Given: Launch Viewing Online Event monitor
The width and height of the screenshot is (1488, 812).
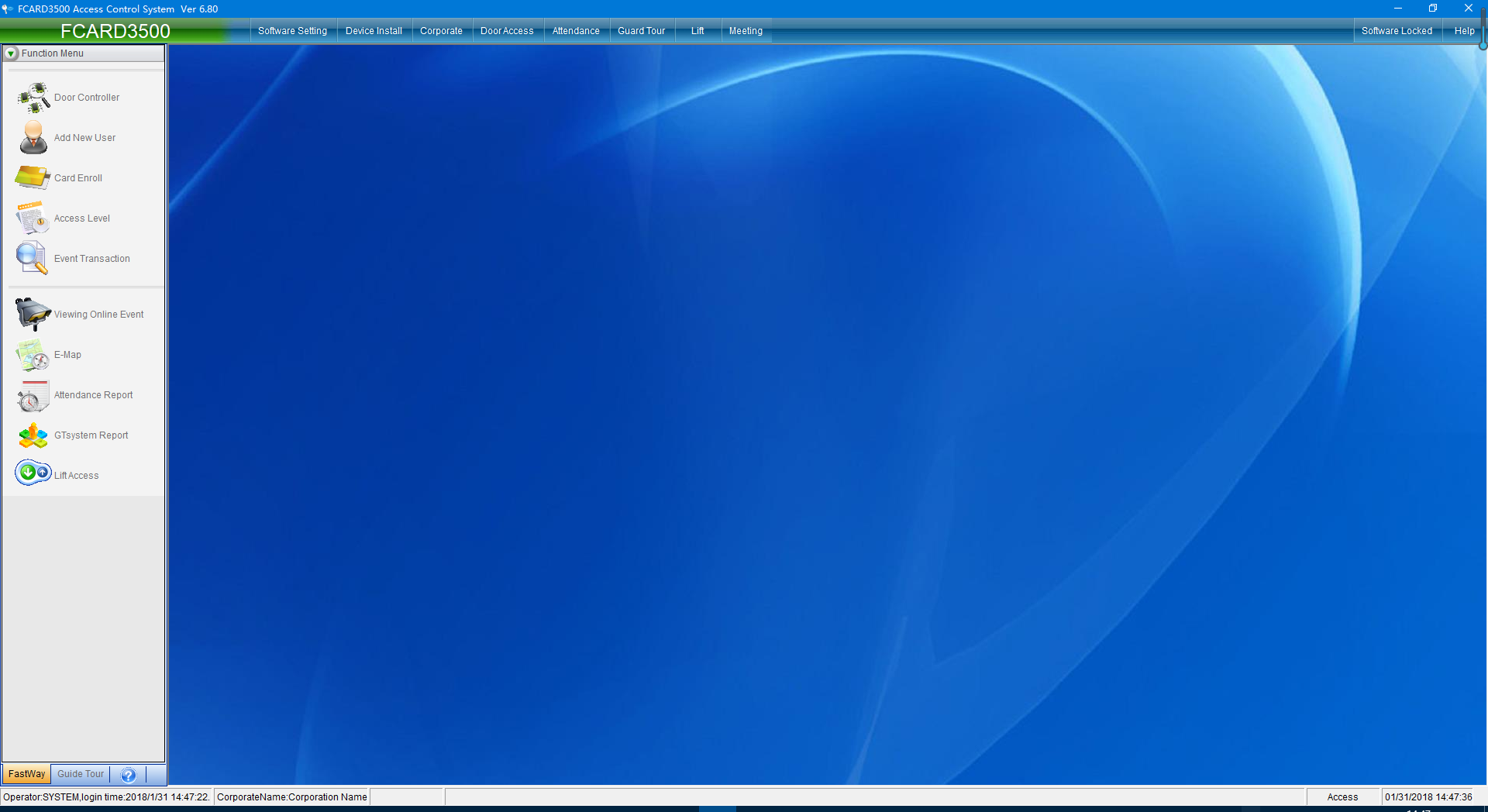Looking at the screenshot, I should 33,314.
